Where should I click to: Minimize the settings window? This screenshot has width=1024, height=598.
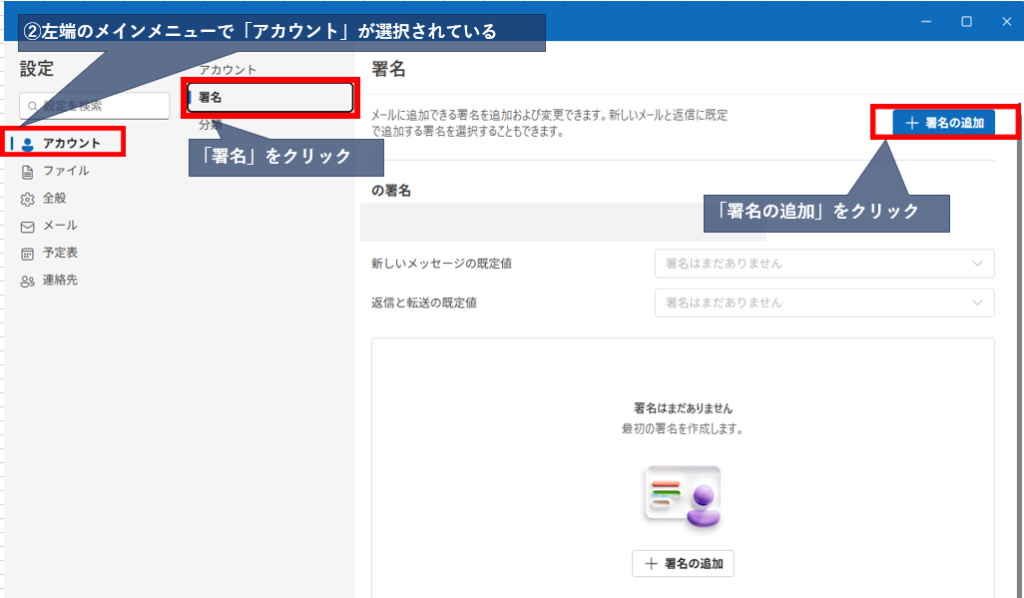(x=927, y=21)
